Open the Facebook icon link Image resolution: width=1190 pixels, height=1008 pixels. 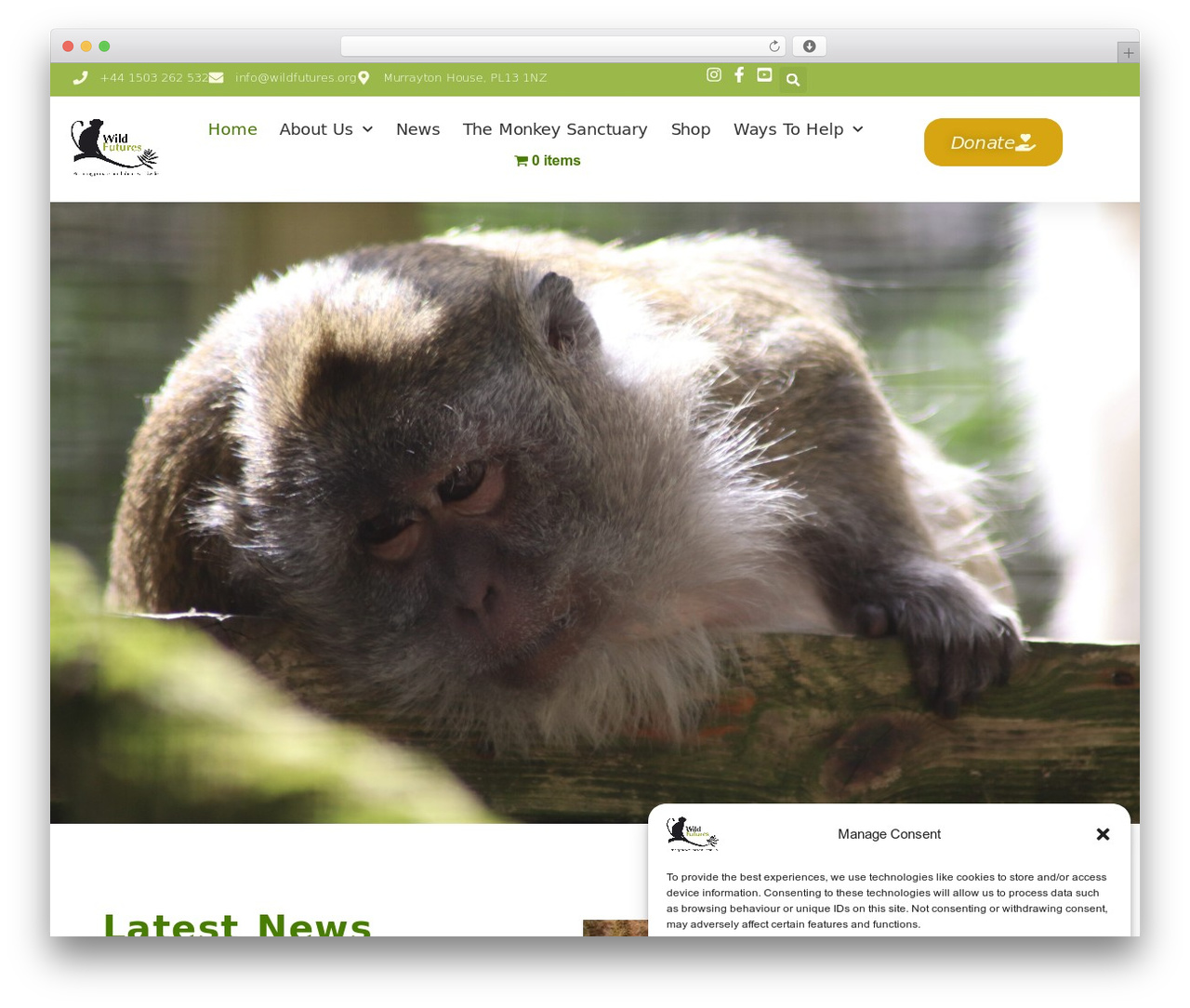point(739,74)
